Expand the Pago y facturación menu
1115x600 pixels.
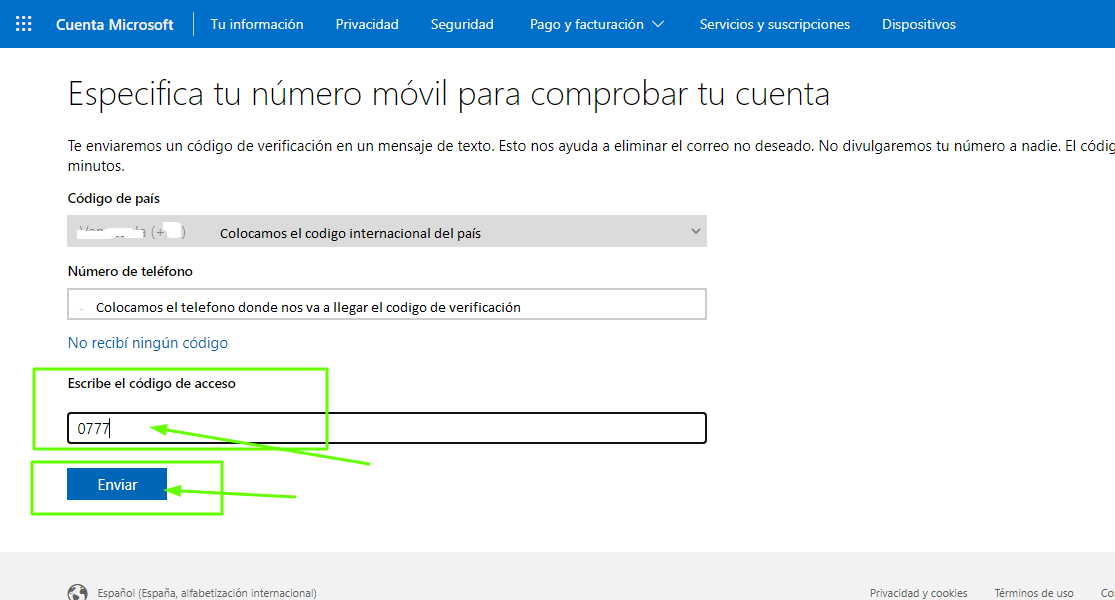point(587,24)
